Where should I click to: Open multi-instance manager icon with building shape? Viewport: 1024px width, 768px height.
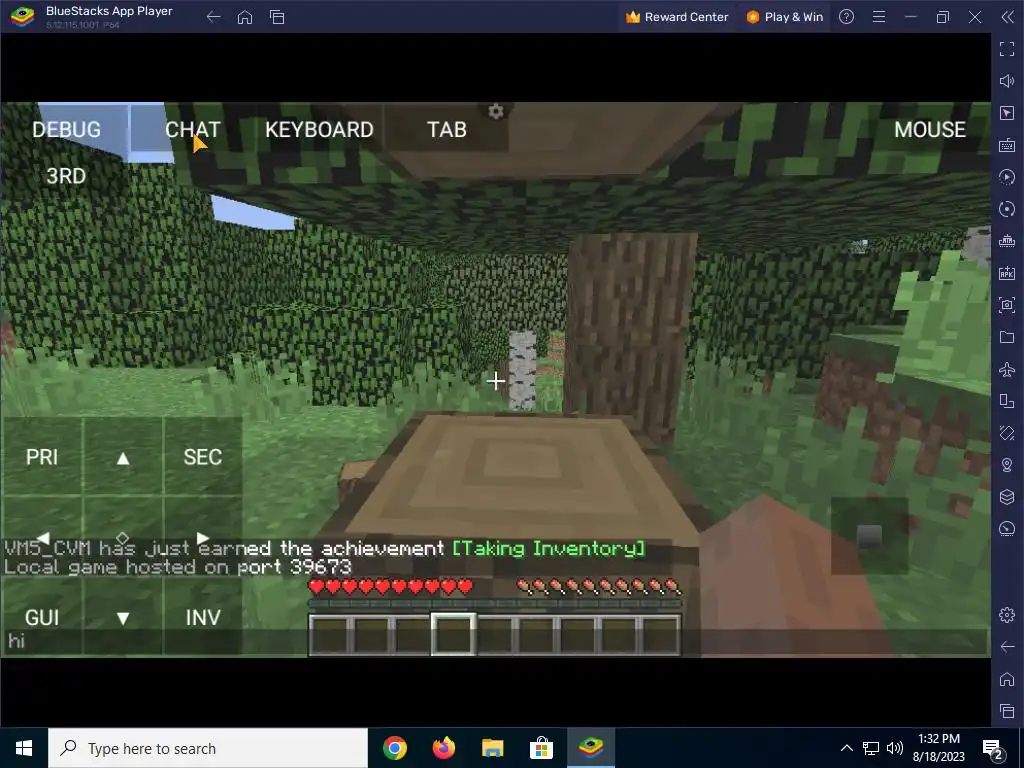(1006, 241)
